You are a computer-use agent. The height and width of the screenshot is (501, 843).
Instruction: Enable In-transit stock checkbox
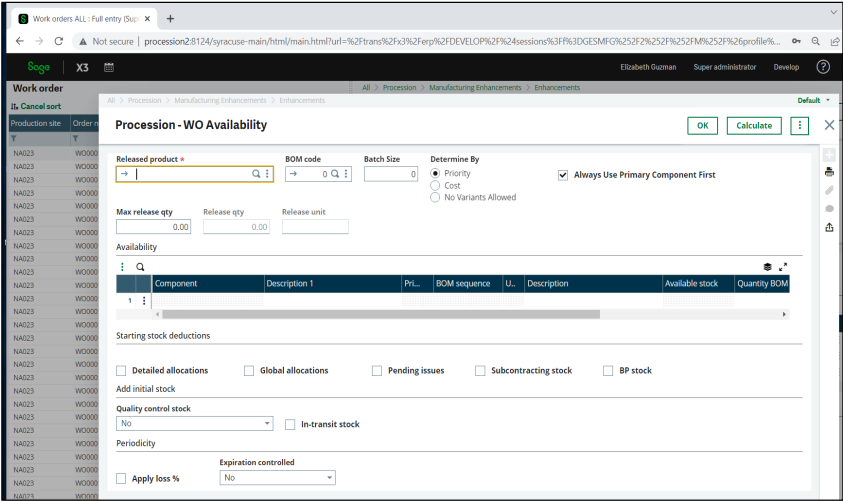pos(290,425)
